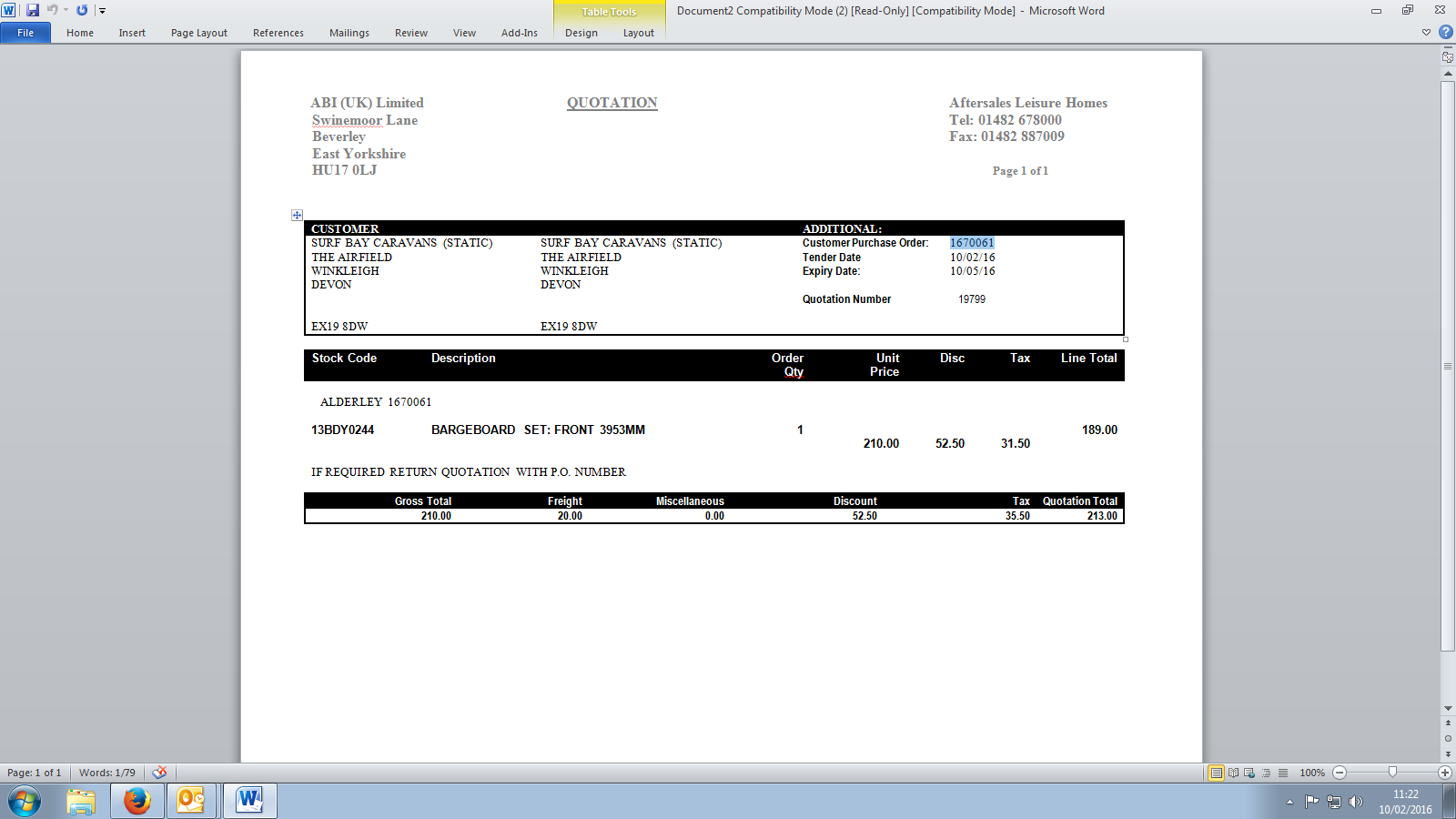Click the 100% zoom level button
1456x819 pixels.
[1312, 773]
